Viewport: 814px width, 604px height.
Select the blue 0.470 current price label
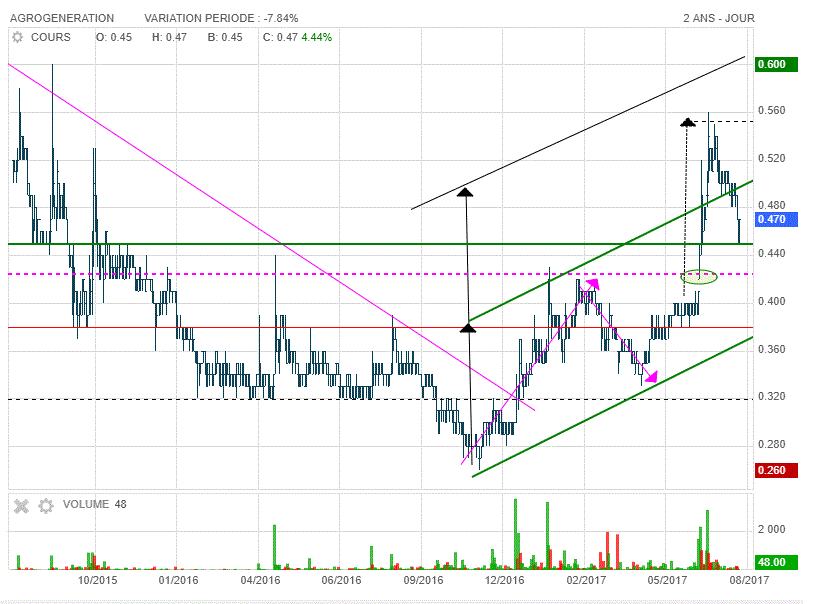[776, 219]
